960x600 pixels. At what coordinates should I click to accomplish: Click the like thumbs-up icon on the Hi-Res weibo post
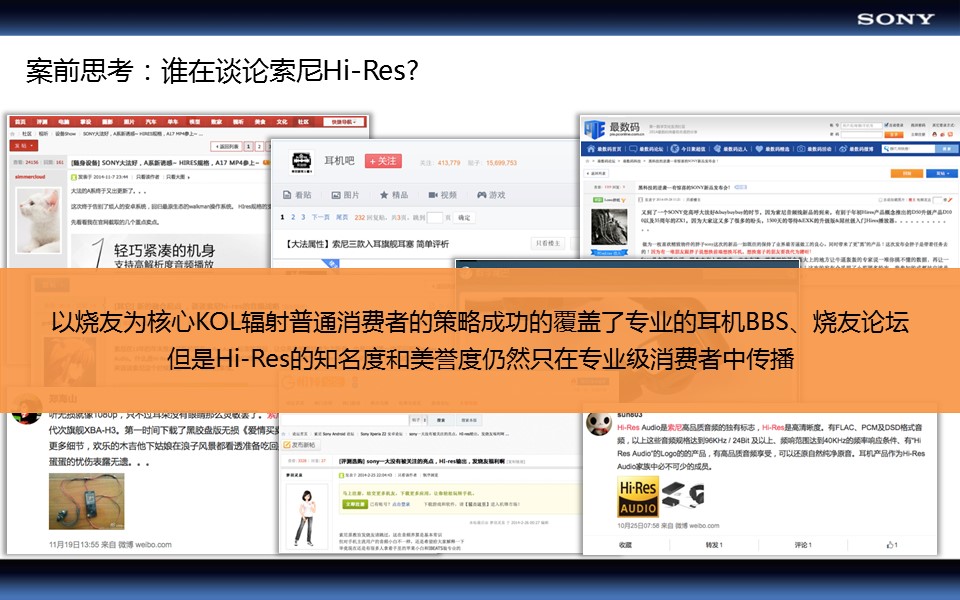pos(890,544)
